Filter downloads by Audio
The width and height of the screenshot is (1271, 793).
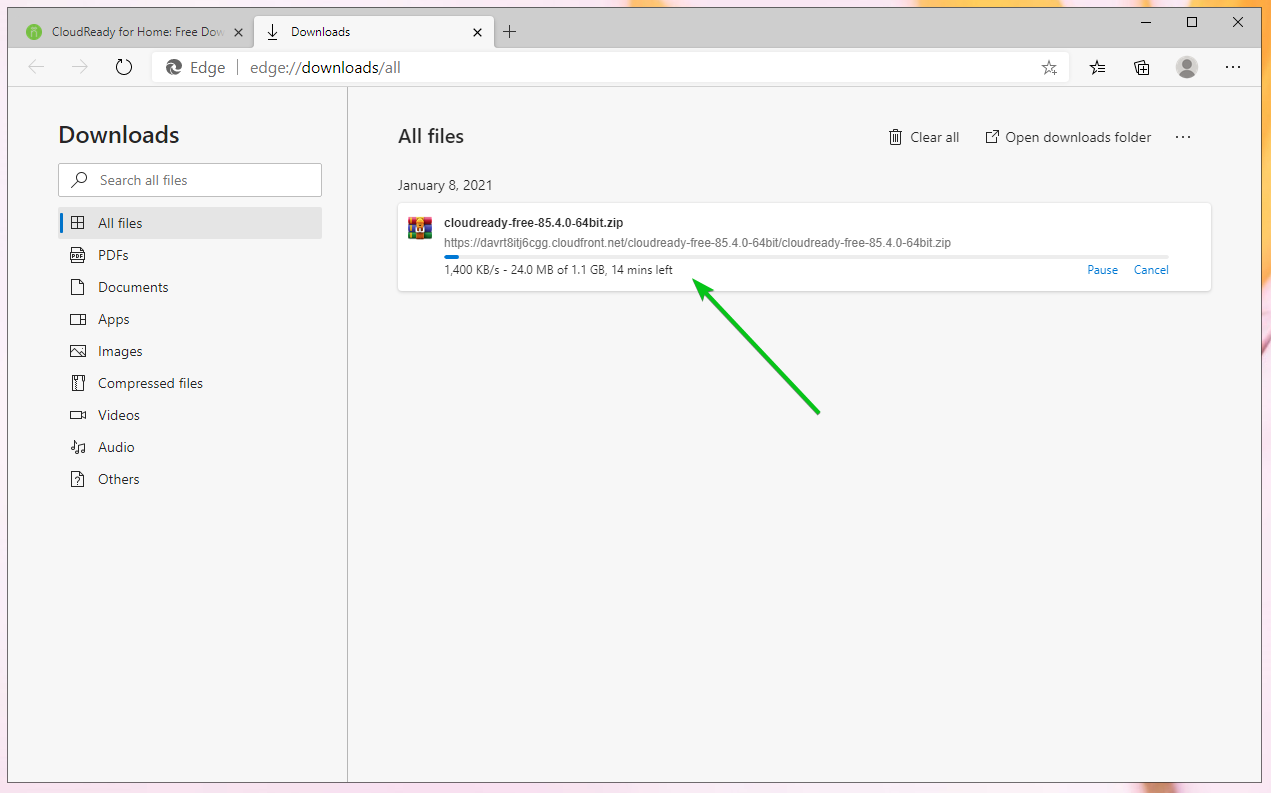tap(190, 447)
